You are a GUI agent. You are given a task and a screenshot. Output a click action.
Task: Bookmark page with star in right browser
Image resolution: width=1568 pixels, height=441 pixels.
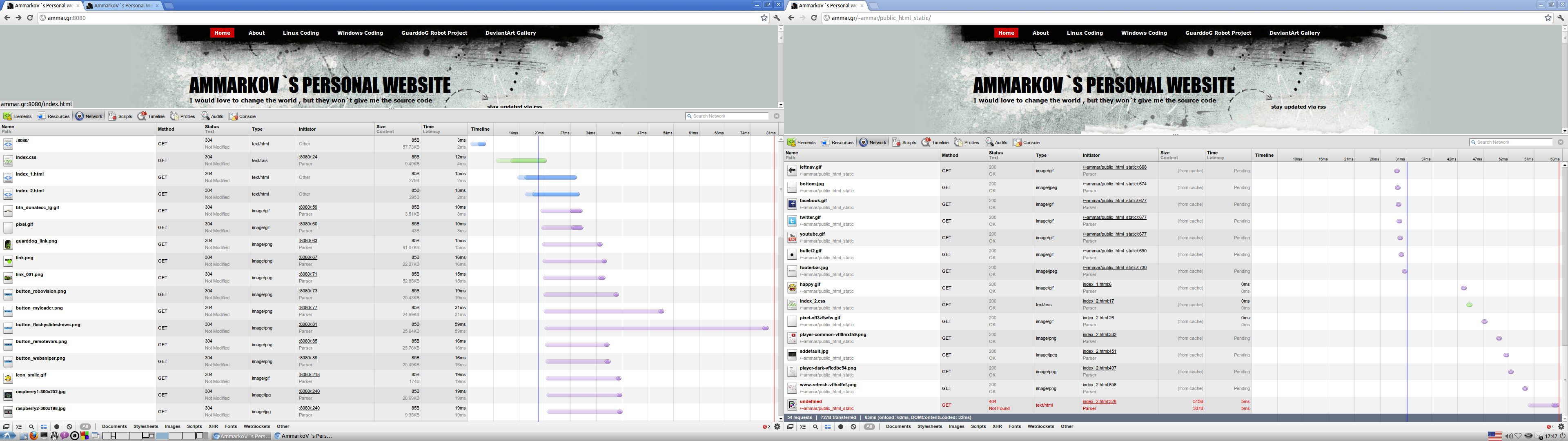click(x=1548, y=18)
